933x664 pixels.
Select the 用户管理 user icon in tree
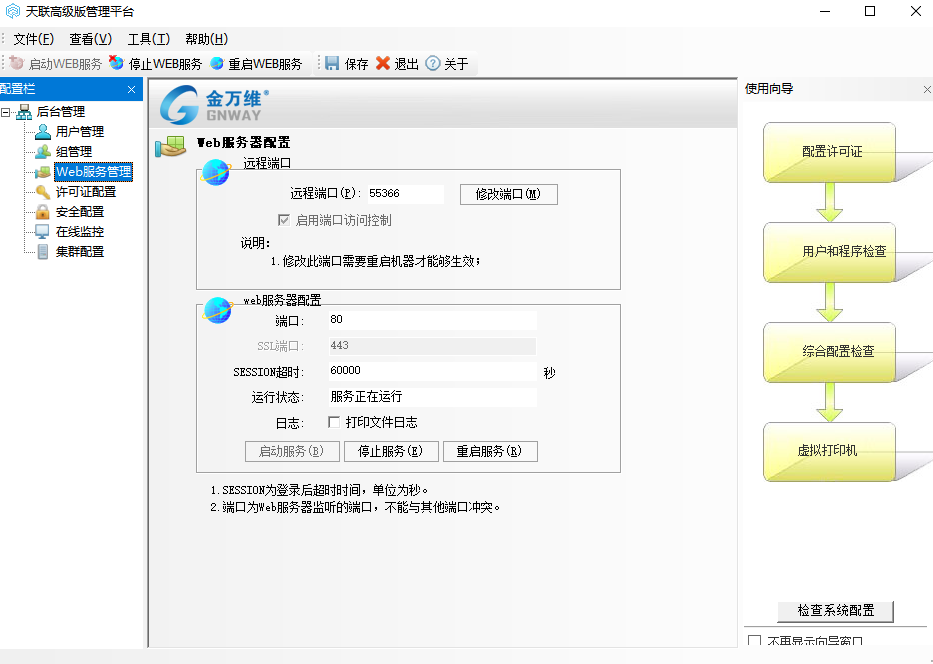43,131
